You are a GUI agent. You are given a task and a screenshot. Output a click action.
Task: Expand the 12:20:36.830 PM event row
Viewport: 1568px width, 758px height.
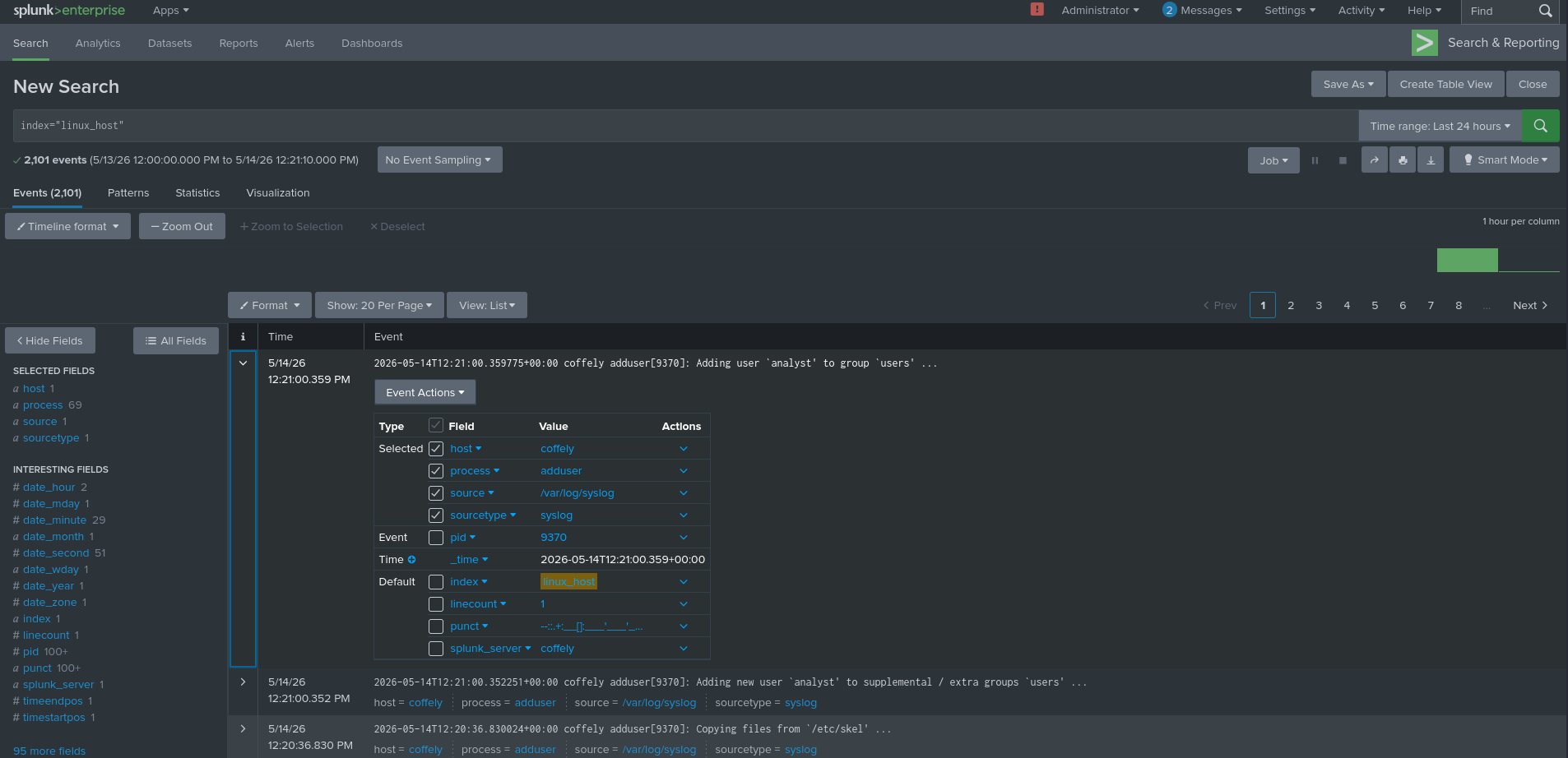tap(243, 728)
